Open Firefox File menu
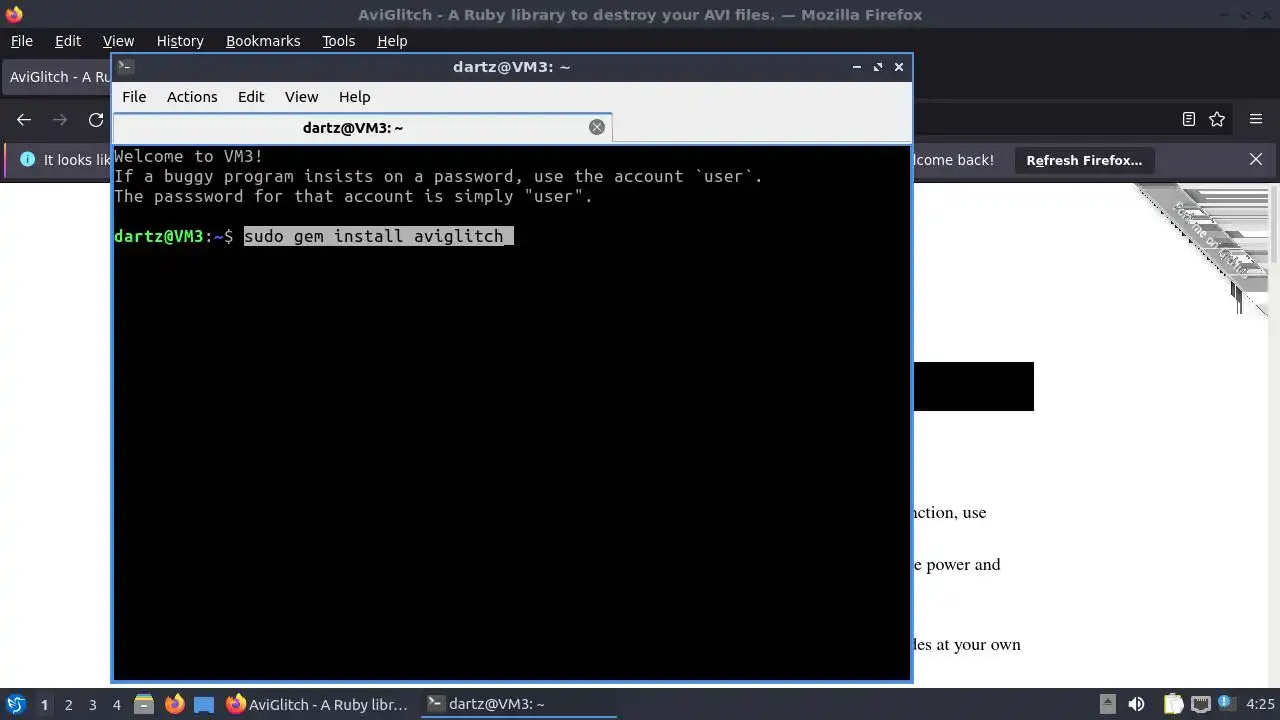Viewport: 1280px width, 720px height. [21, 41]
